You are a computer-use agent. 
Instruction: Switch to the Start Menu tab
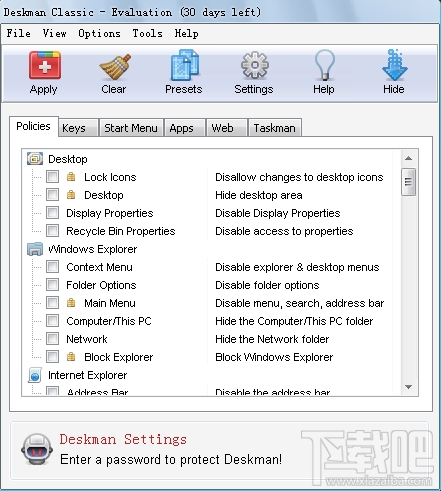tap(131, 128)
